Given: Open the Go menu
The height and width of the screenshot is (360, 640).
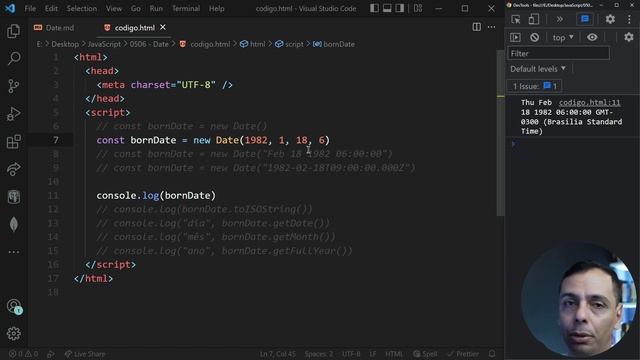Looking at the screenshot, I should coord(136,8).
